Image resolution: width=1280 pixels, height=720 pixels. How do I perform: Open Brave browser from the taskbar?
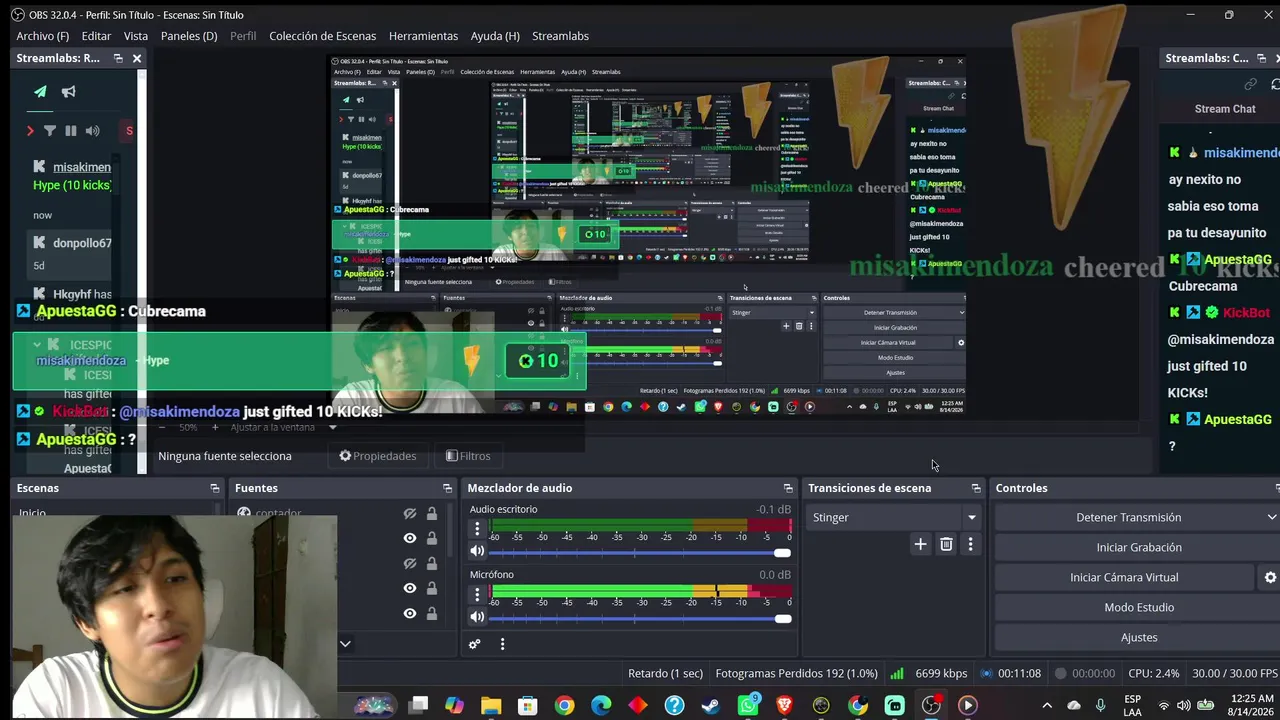click(784, 705)
